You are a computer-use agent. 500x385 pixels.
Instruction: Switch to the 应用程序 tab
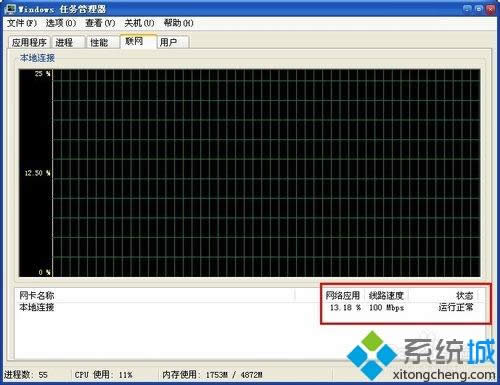click(29, 43)
